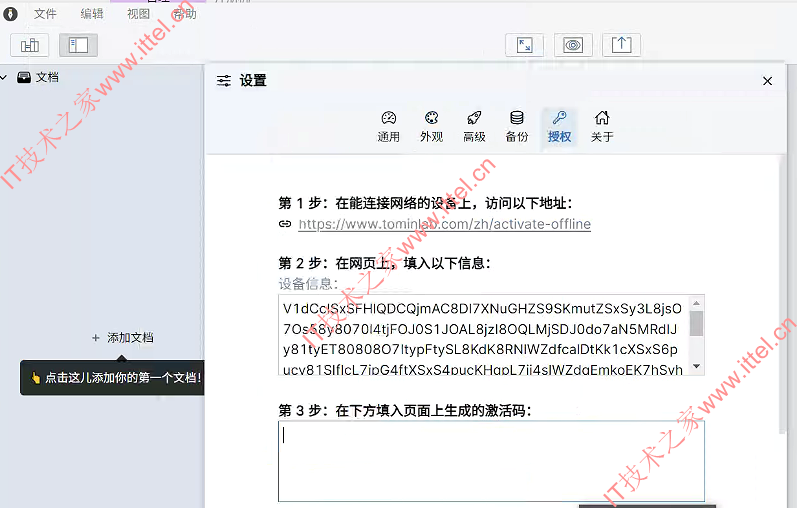797x508 pixels.
Task: Click the activation code input field
Action: point(491,461)
